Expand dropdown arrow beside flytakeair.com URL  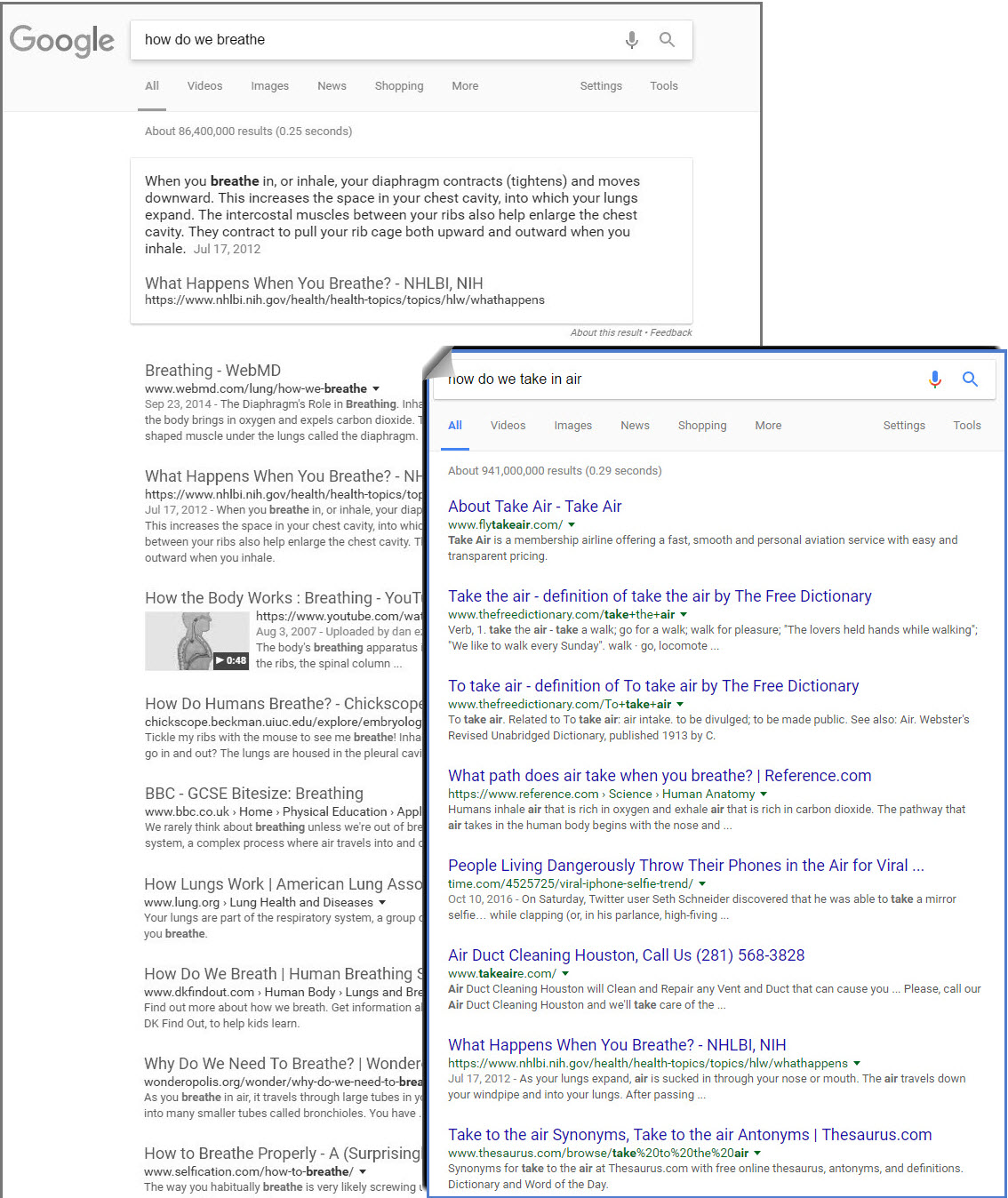pyautogui.click(x=572, y=525)
